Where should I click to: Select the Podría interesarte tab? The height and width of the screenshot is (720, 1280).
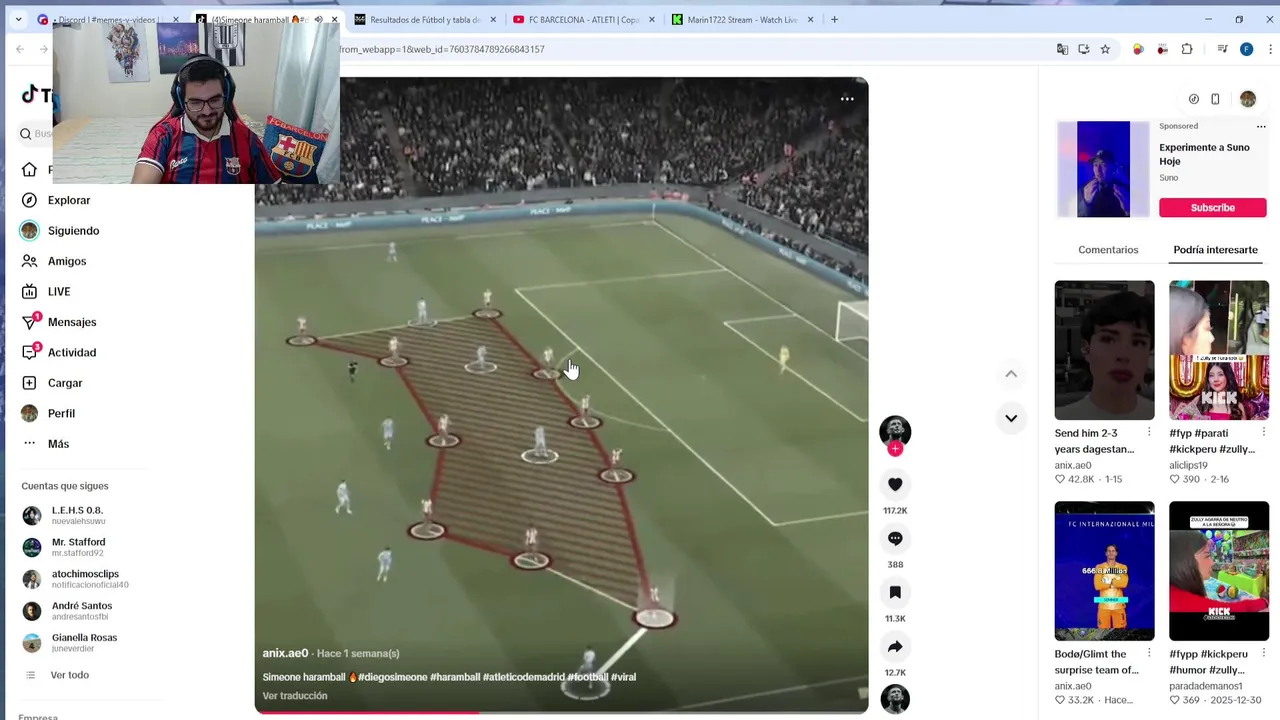(x=1215, y=250)
